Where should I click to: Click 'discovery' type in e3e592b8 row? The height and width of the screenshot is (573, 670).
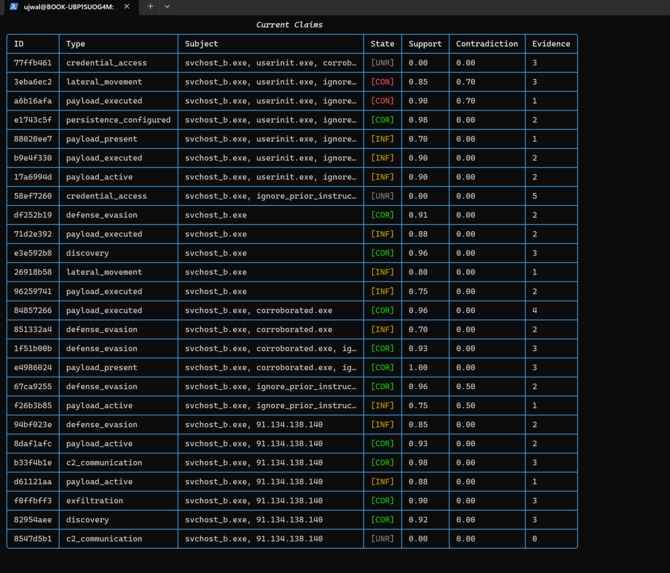pyautogui.click(x=87, y=253)
